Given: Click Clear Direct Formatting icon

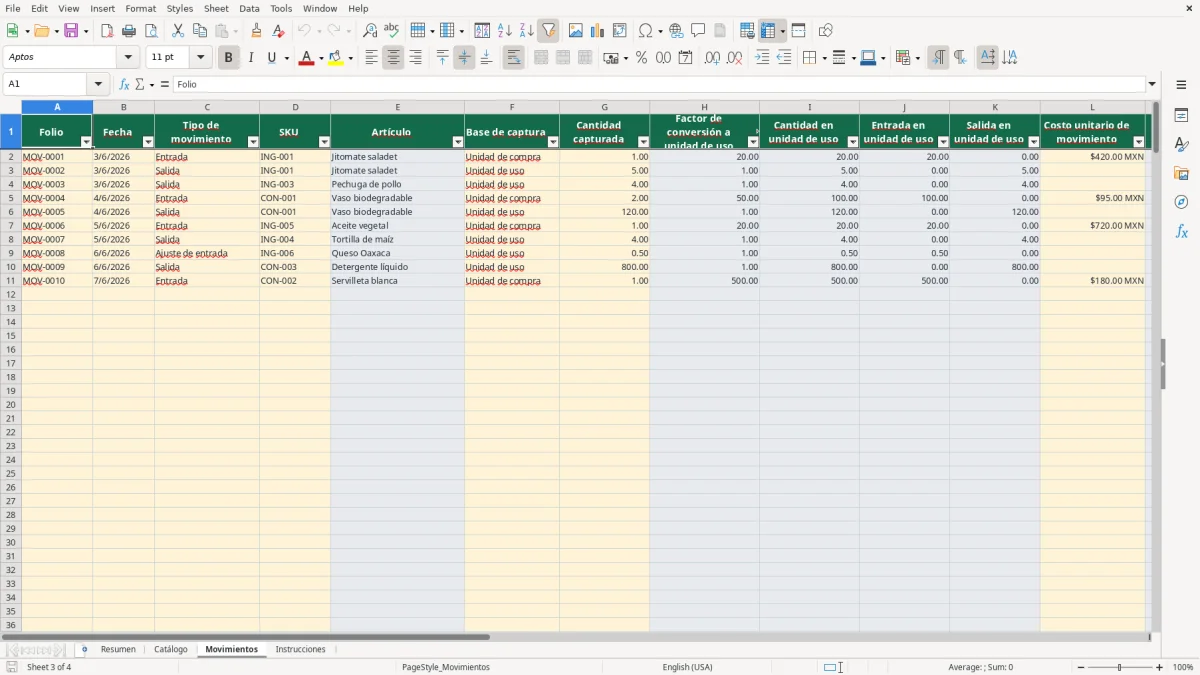Looking at the screenshot, I should coord(279,31).
